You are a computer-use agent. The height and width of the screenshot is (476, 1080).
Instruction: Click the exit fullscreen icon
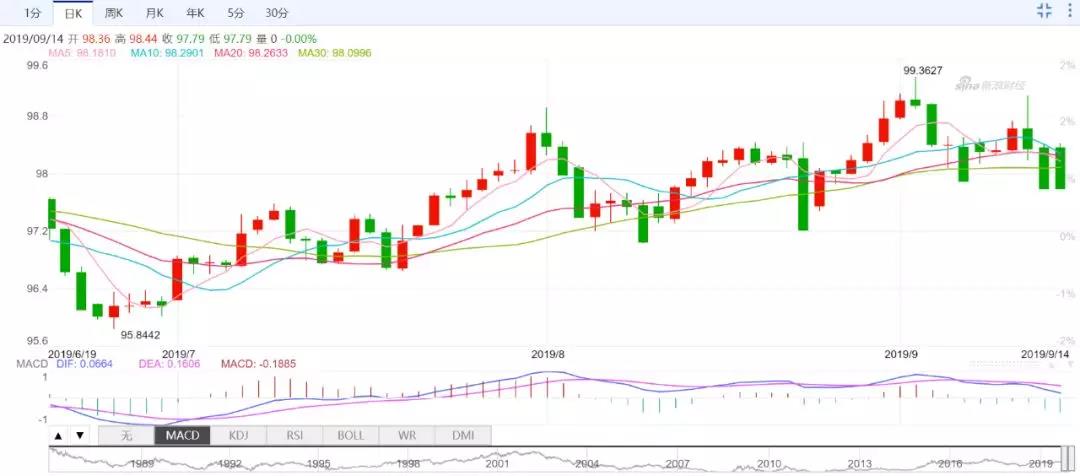pyautogui.click(x=1044, y=11)
